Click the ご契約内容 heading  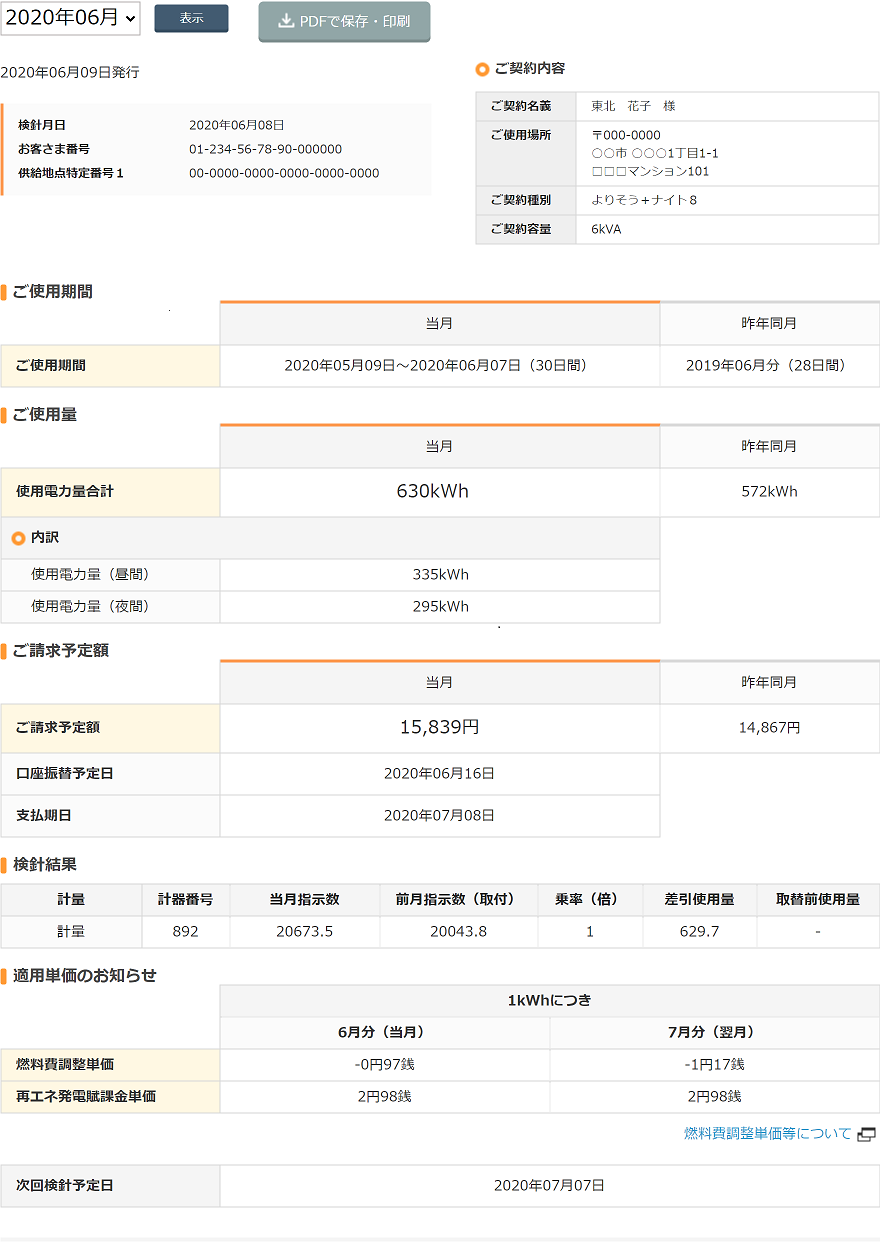(529, 69)
